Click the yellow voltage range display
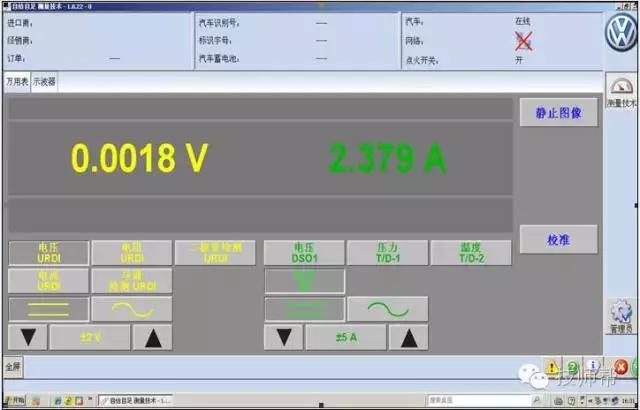This screenshot has height=410, width=640. (x=90, y=337)
